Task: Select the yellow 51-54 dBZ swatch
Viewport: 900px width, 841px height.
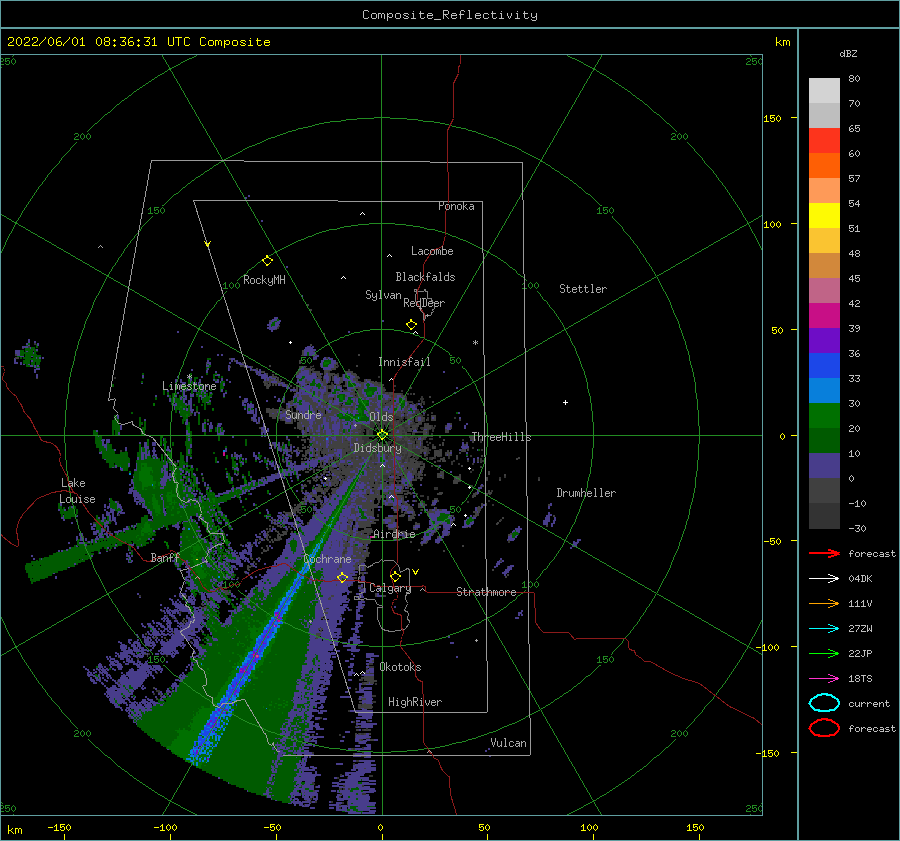Action: 824,216
